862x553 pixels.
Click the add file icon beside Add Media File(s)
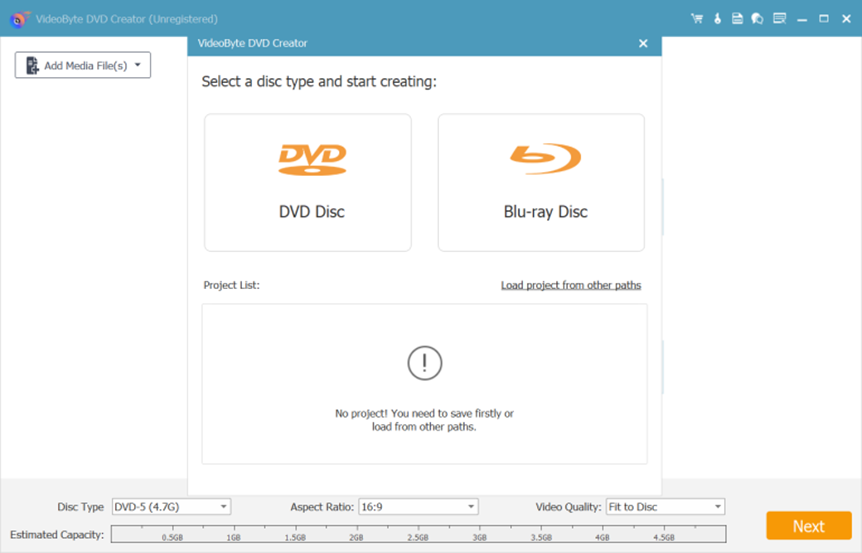(x=32, y=65)
